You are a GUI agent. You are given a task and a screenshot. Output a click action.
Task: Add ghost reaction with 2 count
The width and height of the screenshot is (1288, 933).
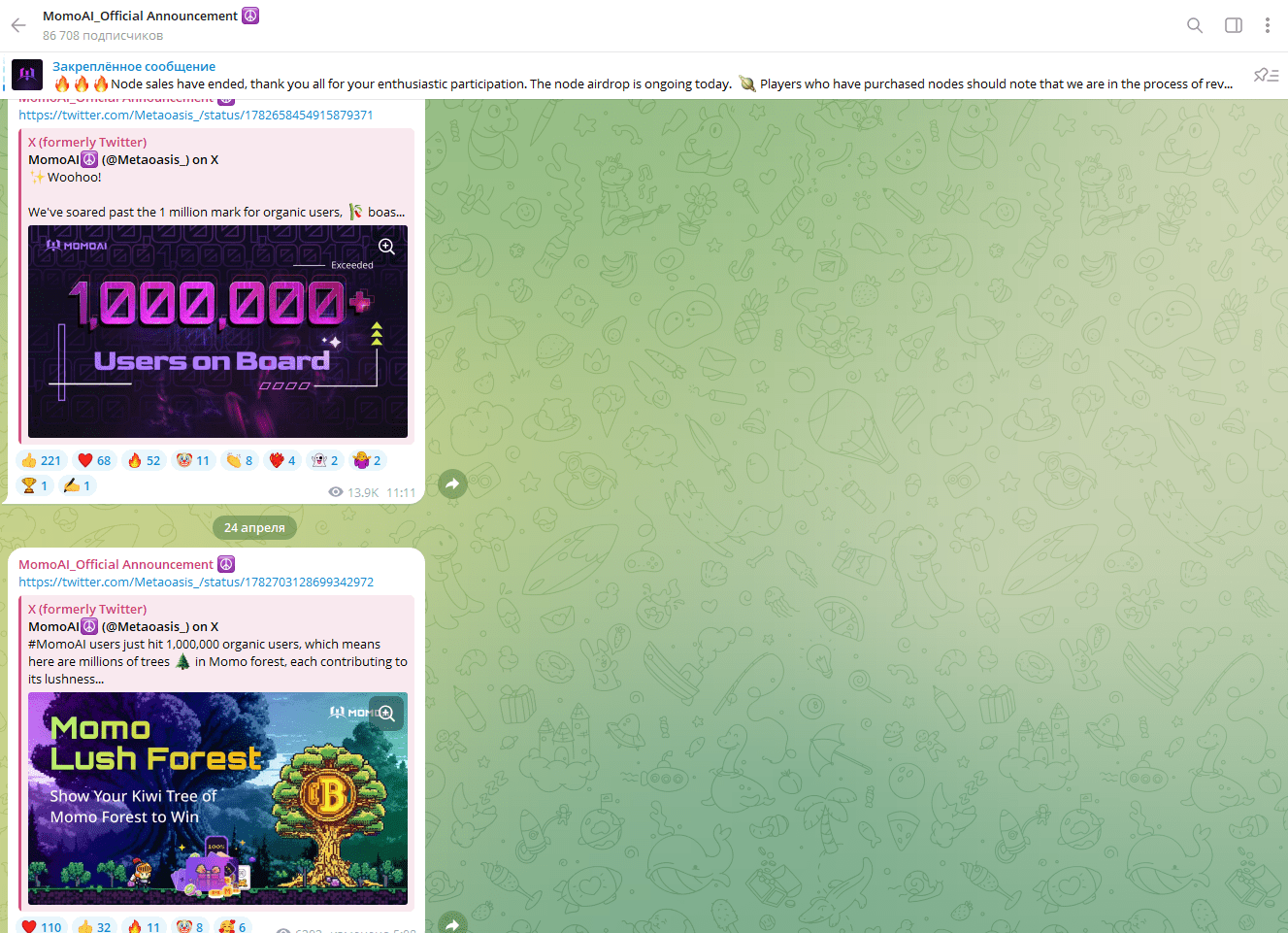[325, 460]
